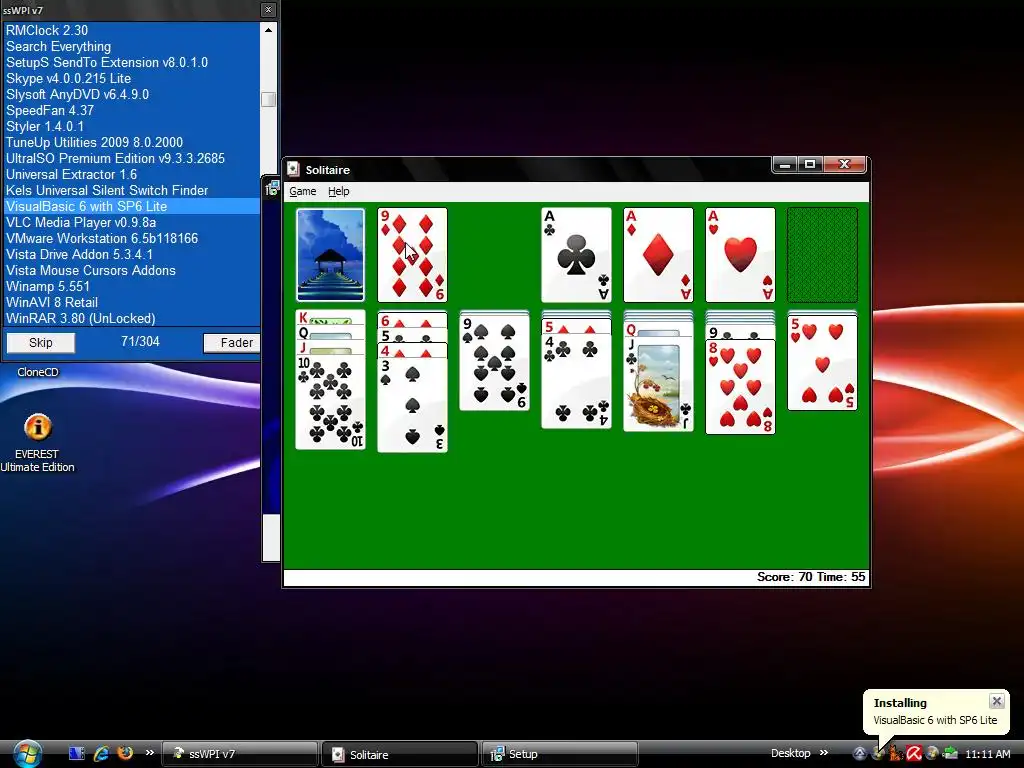Select the 8 of hearts card
1024x768 pixels.
pos(740,387)
